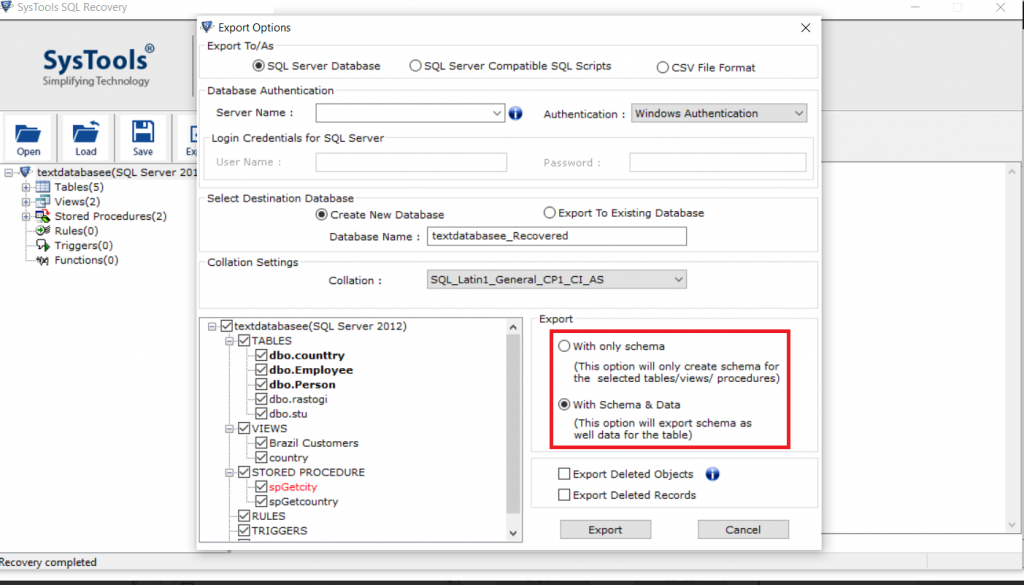
Task: Close the Export Options dialog
Action: click(x=805, y=27)
